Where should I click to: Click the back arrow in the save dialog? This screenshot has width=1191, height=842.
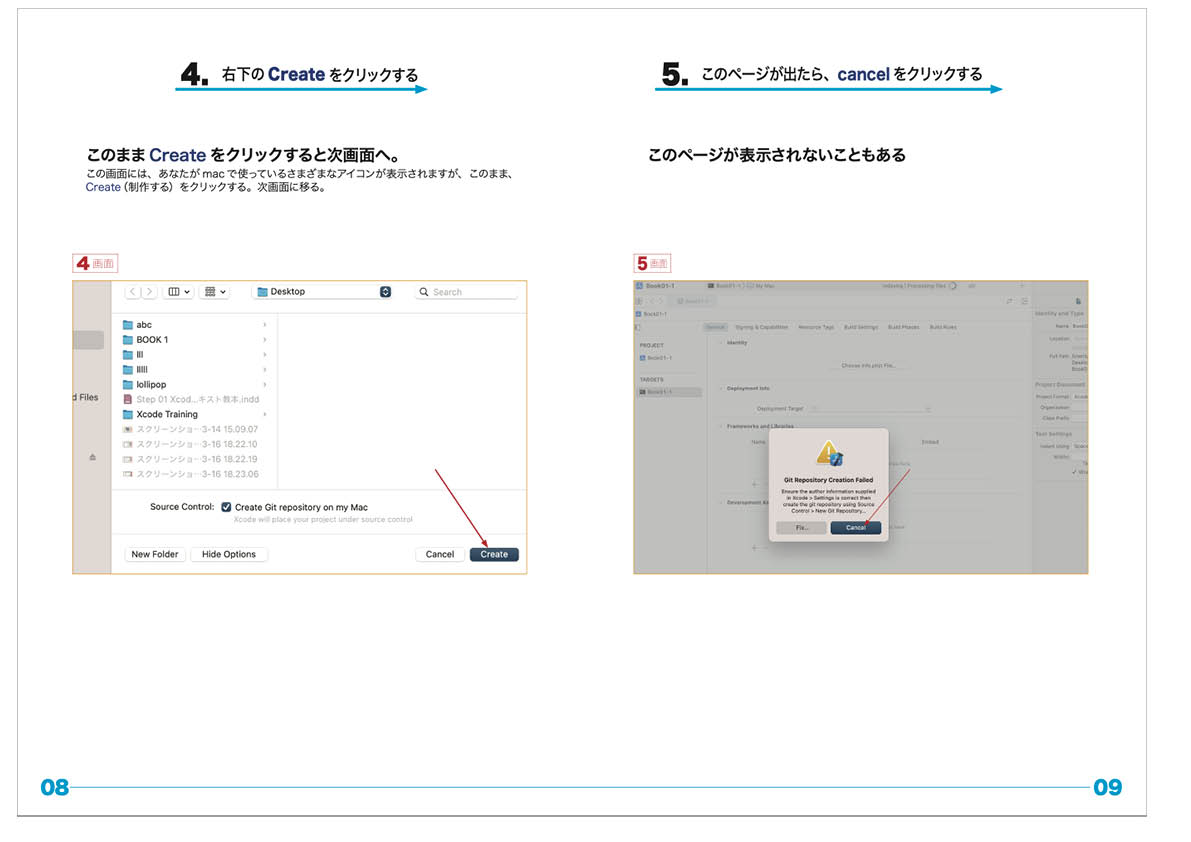click(x=133, y=292)
